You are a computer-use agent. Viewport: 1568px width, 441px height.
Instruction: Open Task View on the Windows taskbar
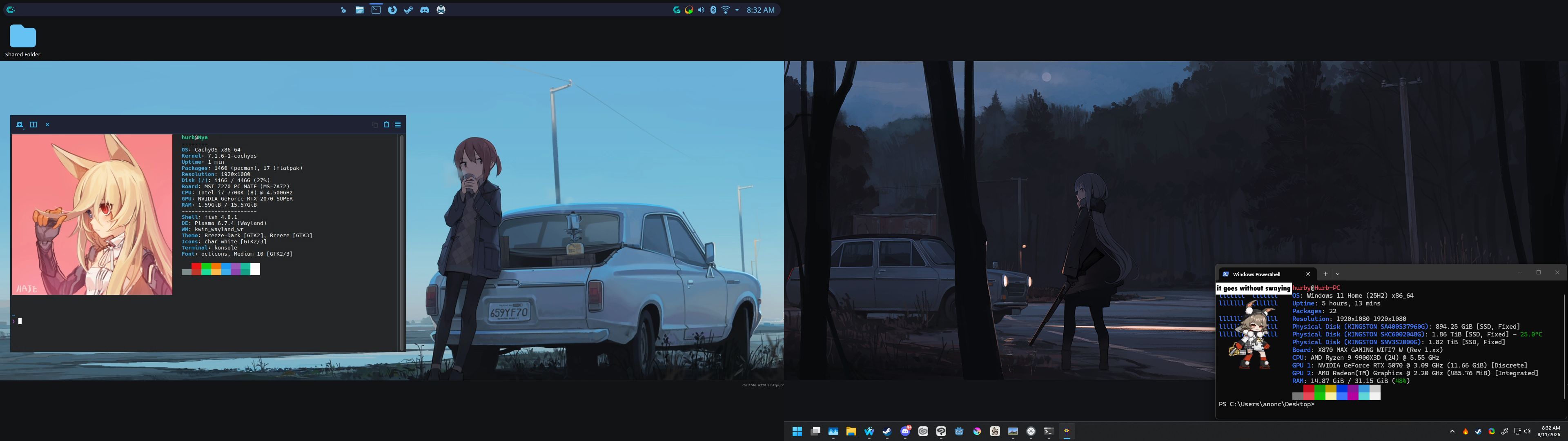click(816, 431)
